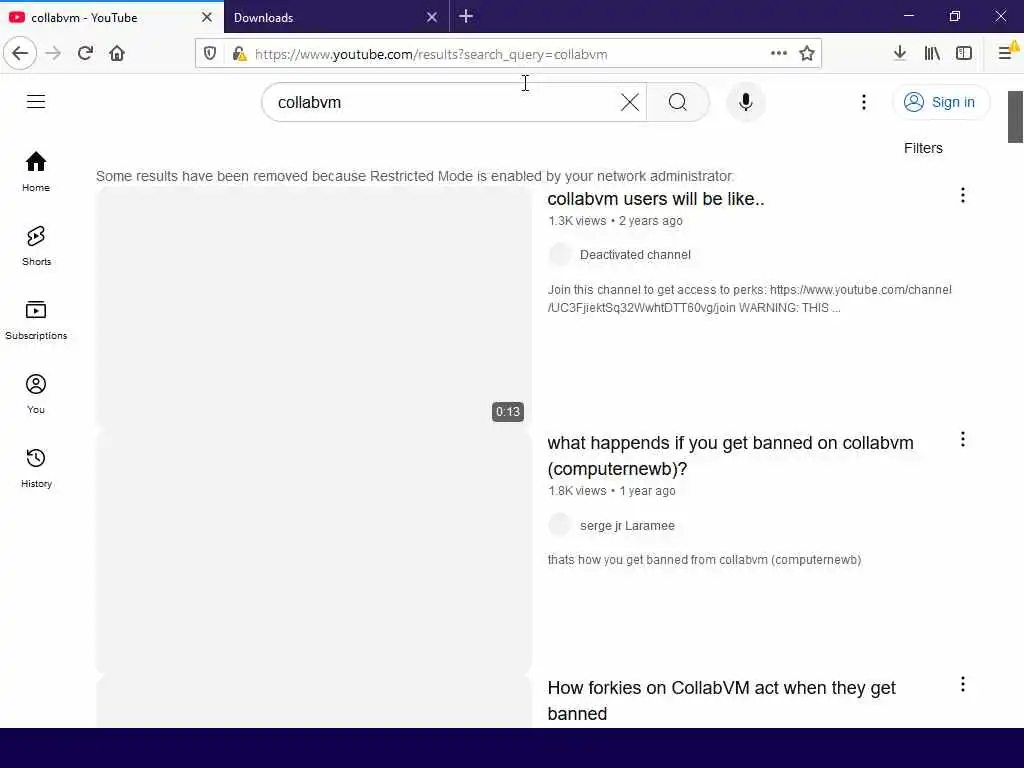Click the Sign in button
This screenshot has height=768, width=1024.
click(x=940, y=102)
